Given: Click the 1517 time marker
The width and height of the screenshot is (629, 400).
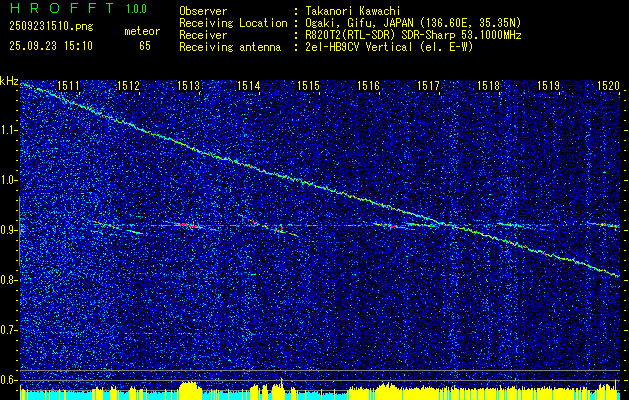Looking at the screenshot, I should coord(428,85).
